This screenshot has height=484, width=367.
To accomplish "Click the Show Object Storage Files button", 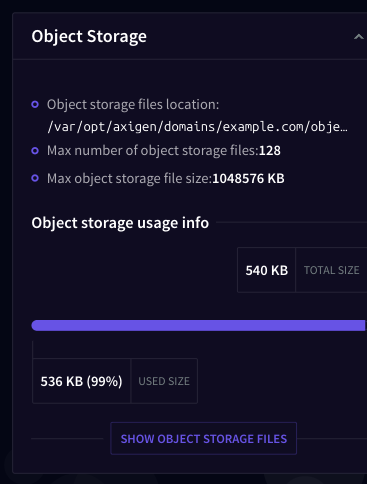I will 204,438.
